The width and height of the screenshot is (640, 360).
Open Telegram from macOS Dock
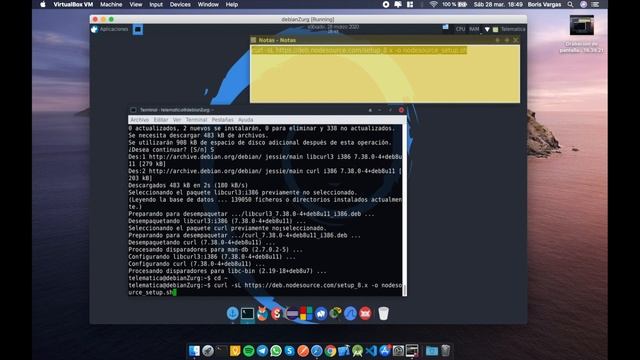pyautogui.click(x=262, y=351)
